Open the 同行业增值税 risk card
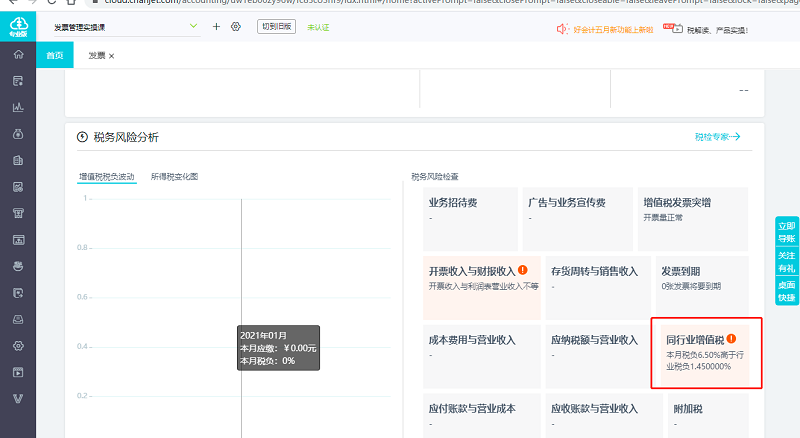 click(x=705, y=355)
